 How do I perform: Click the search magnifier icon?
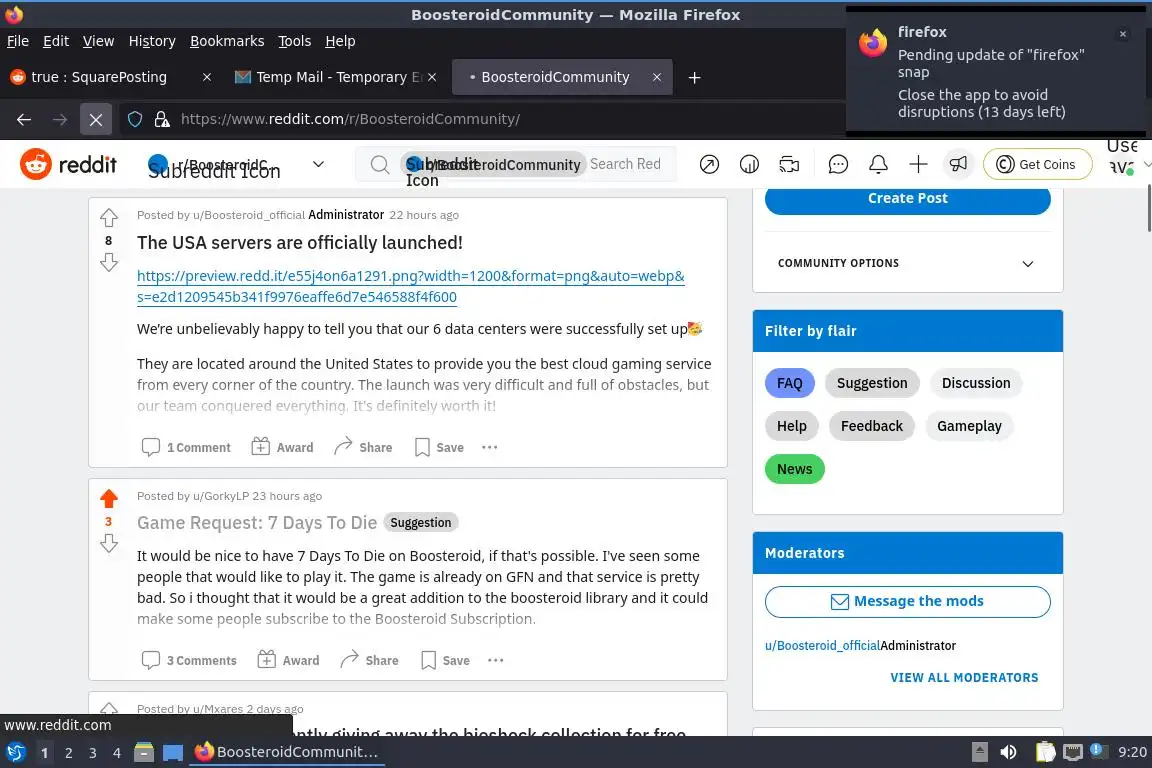pyautogui.click(x=379, y=165)
